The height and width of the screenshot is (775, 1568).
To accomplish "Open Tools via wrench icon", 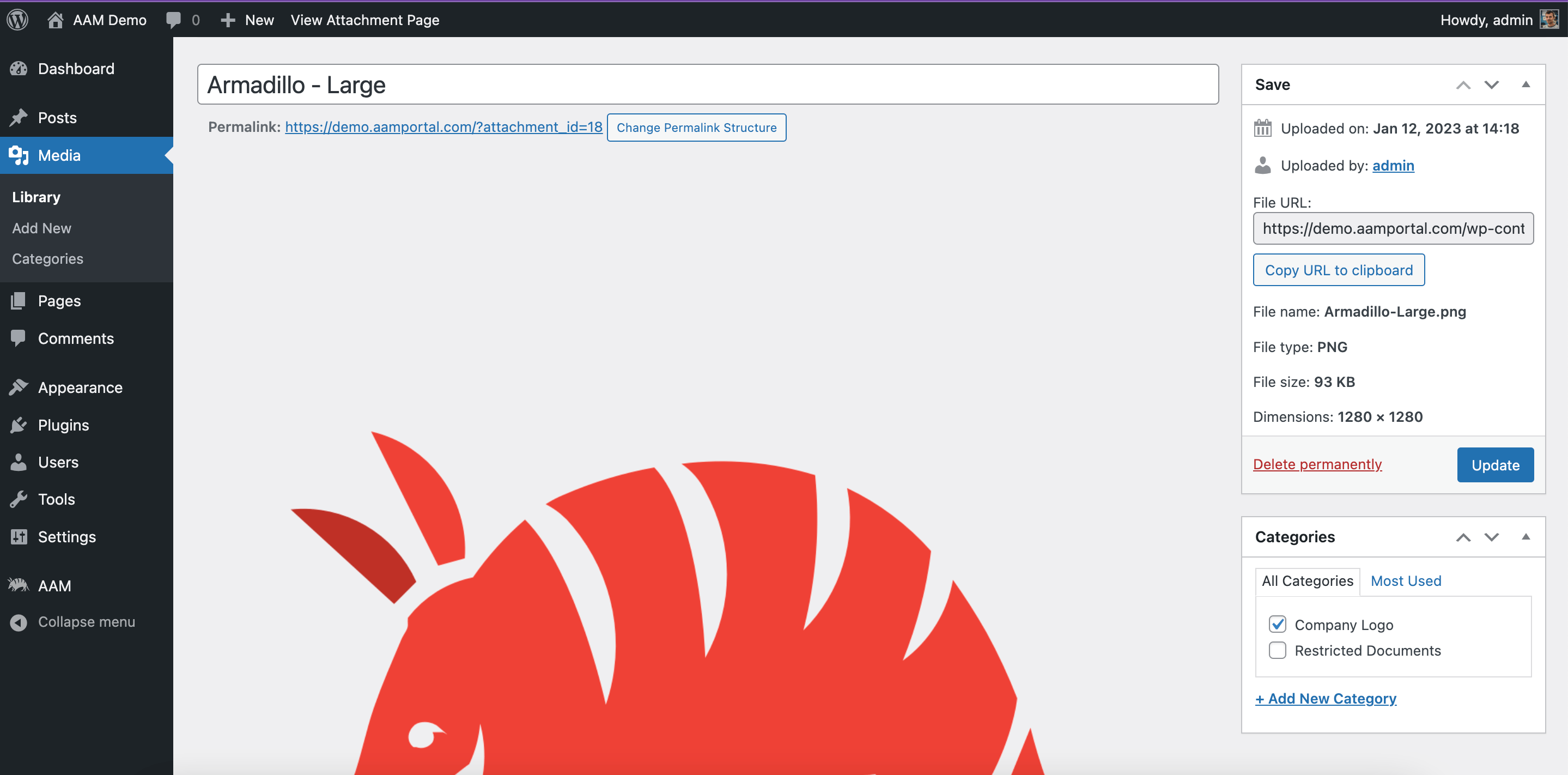I will (x=19, y=499).
